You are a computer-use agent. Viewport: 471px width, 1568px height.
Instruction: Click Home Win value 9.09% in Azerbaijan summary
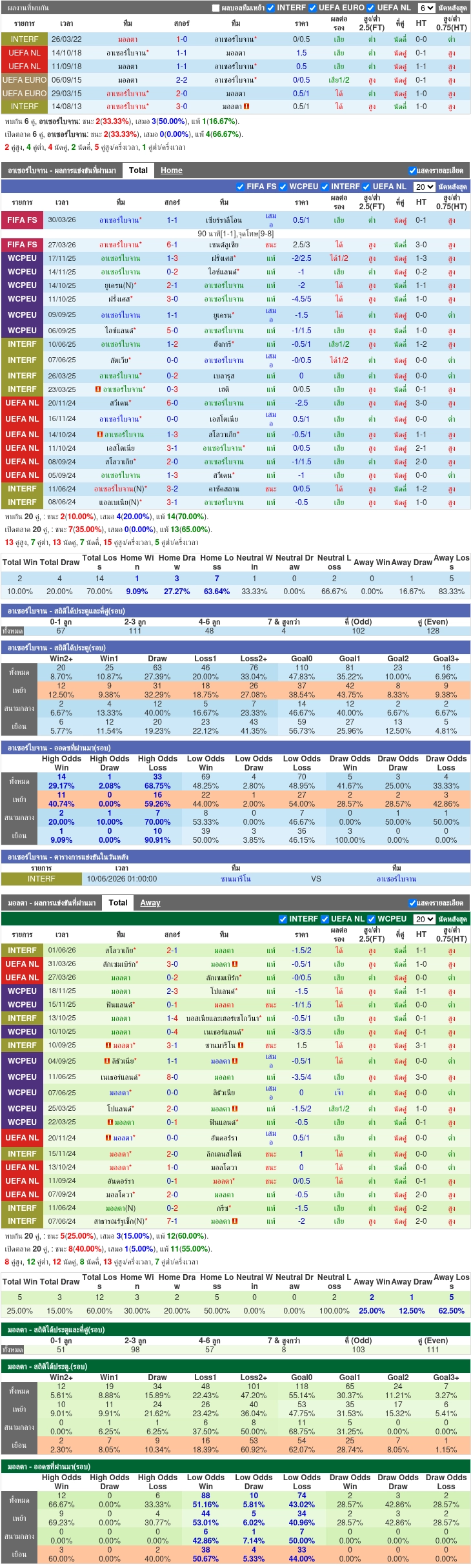click(x=137, y=592)
